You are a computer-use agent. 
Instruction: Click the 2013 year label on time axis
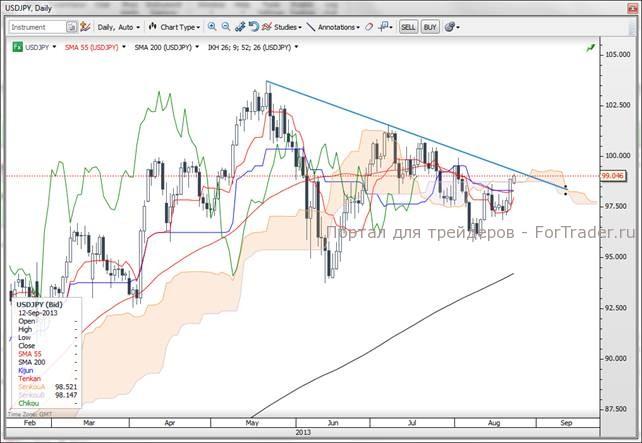[x=303, y=432]
